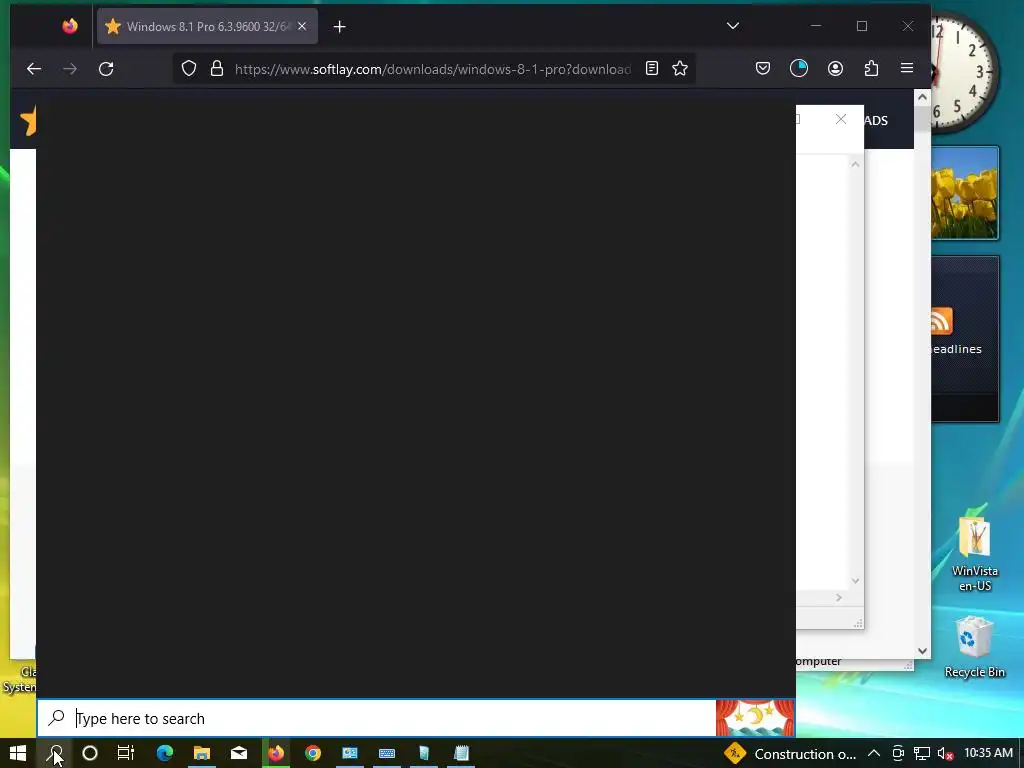
Task: Launch Microsoft Edge from the taskbar
Action: tap(165, 753)
